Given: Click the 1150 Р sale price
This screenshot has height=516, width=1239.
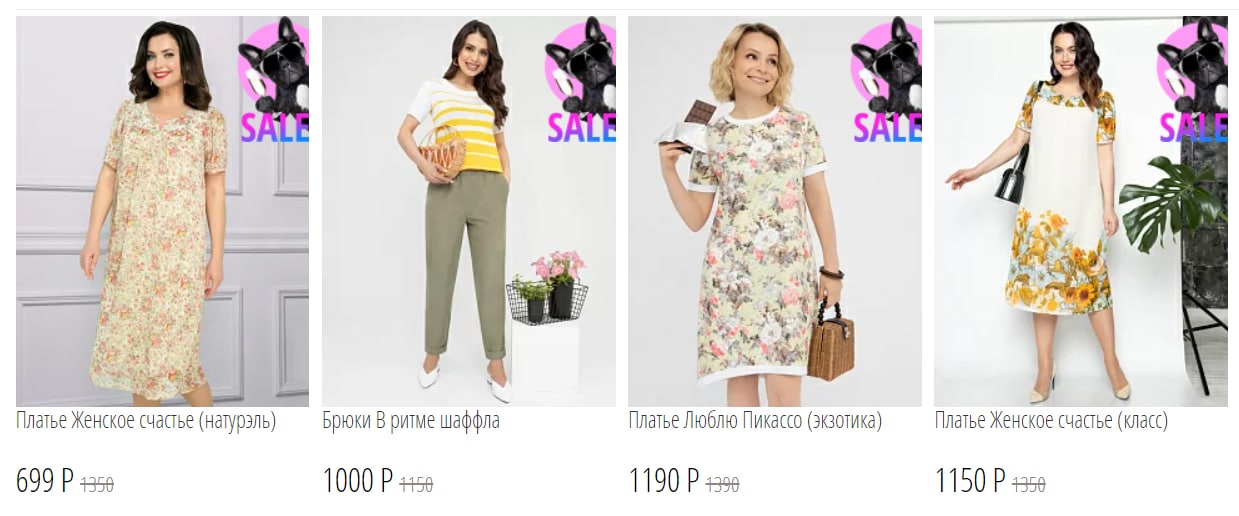Looking at the screenshot, I should pyautogui.click(x=970, y=482).
